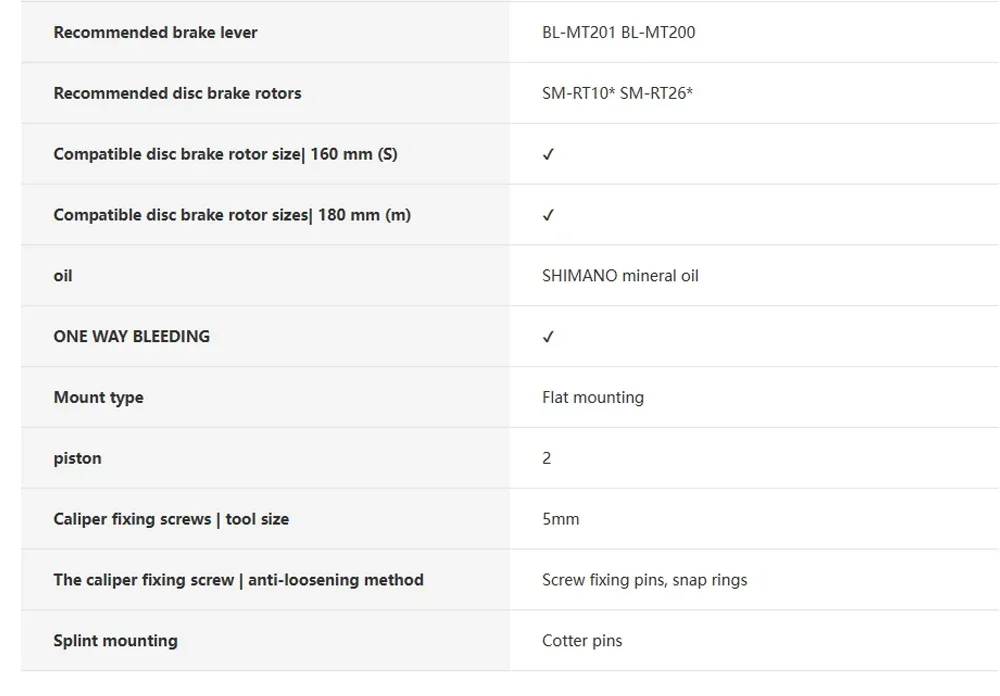
Task: Select the Compatible rotor size 160 mm label
Action: click(225, 154)
